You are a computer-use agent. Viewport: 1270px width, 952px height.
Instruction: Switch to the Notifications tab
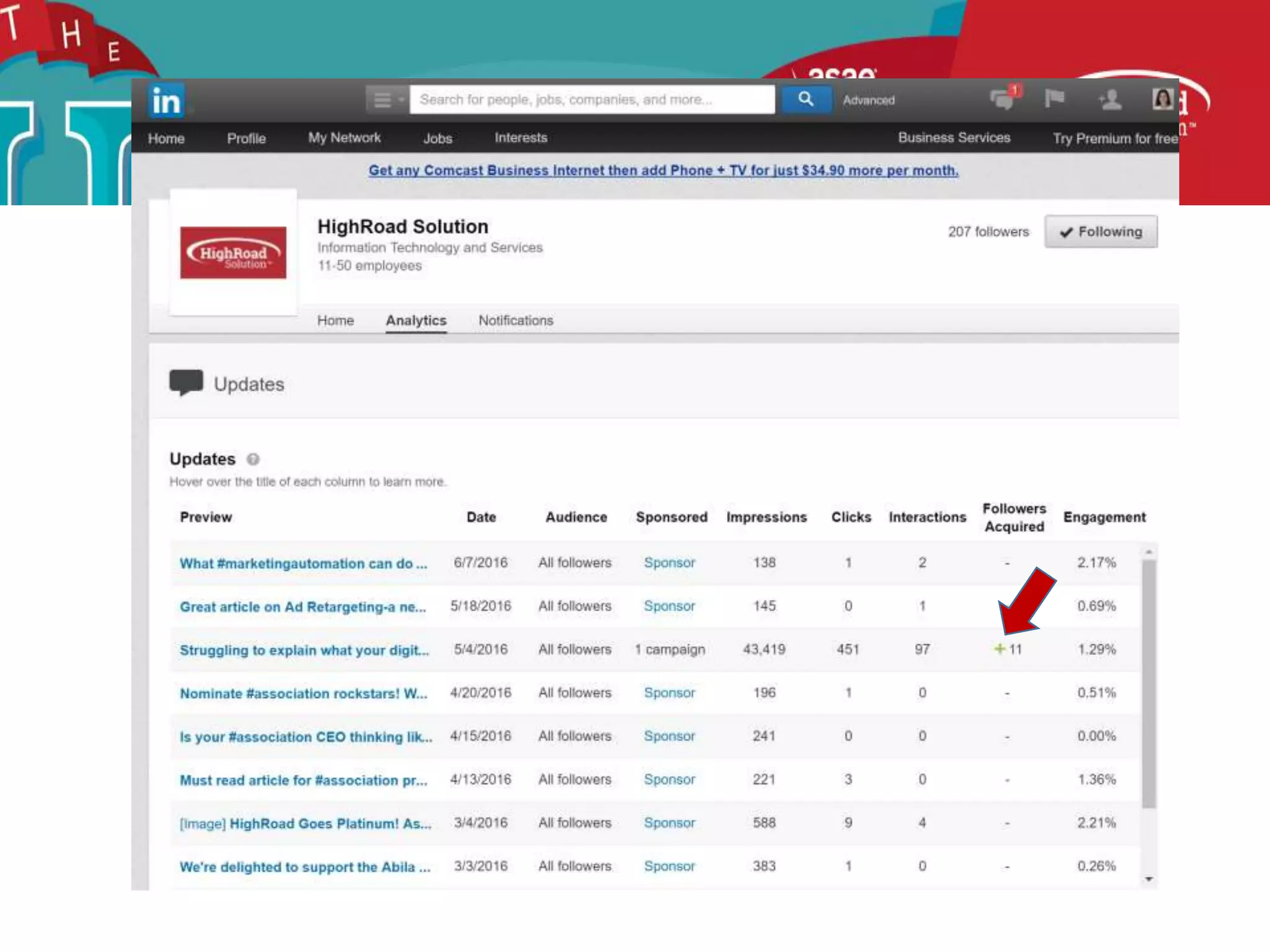pos(515,320)
